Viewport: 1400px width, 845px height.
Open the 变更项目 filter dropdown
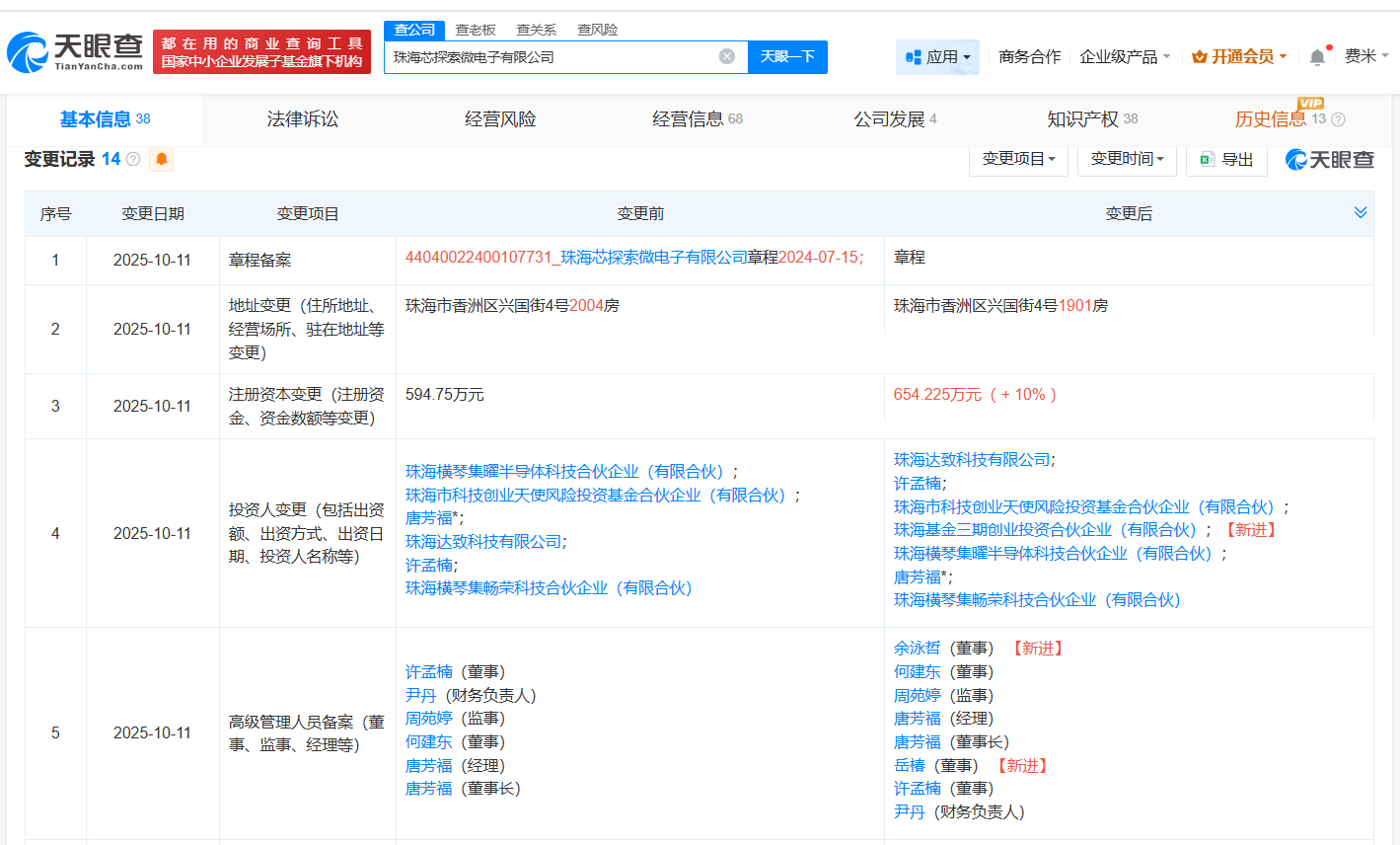click(x=1018, y=159)
